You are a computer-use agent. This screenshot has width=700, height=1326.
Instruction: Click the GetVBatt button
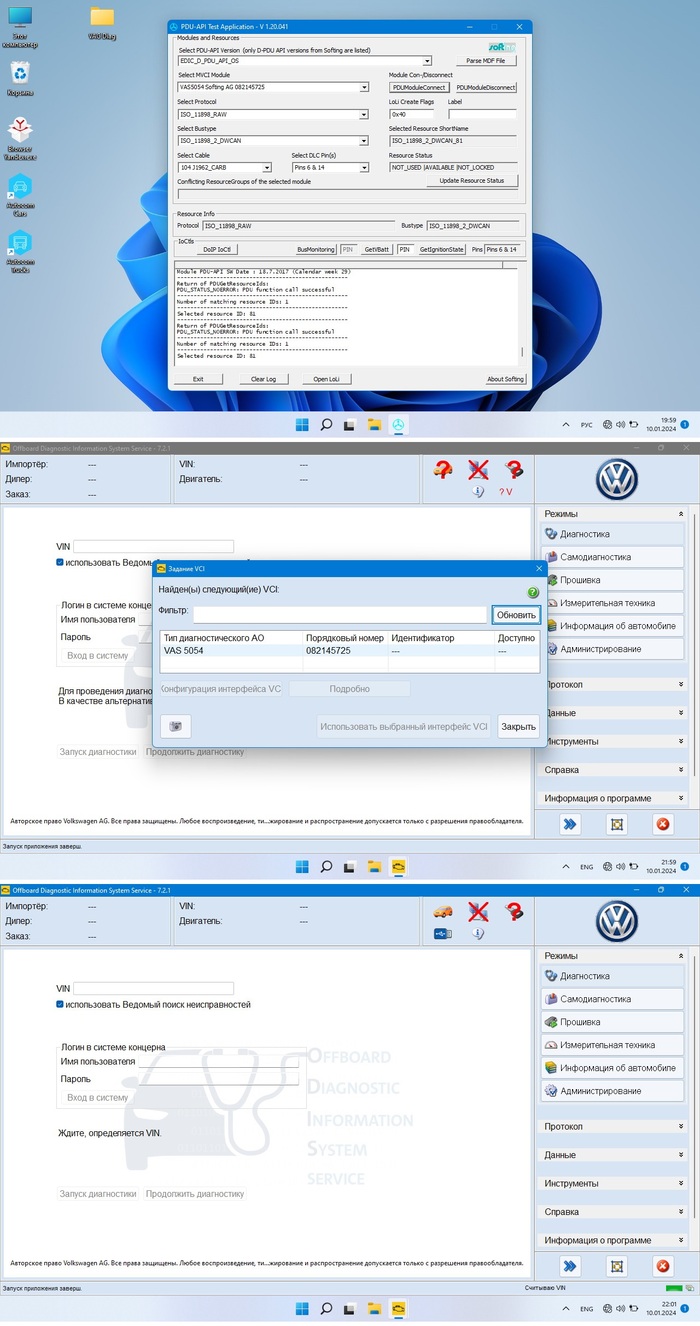tap(375, 249)
